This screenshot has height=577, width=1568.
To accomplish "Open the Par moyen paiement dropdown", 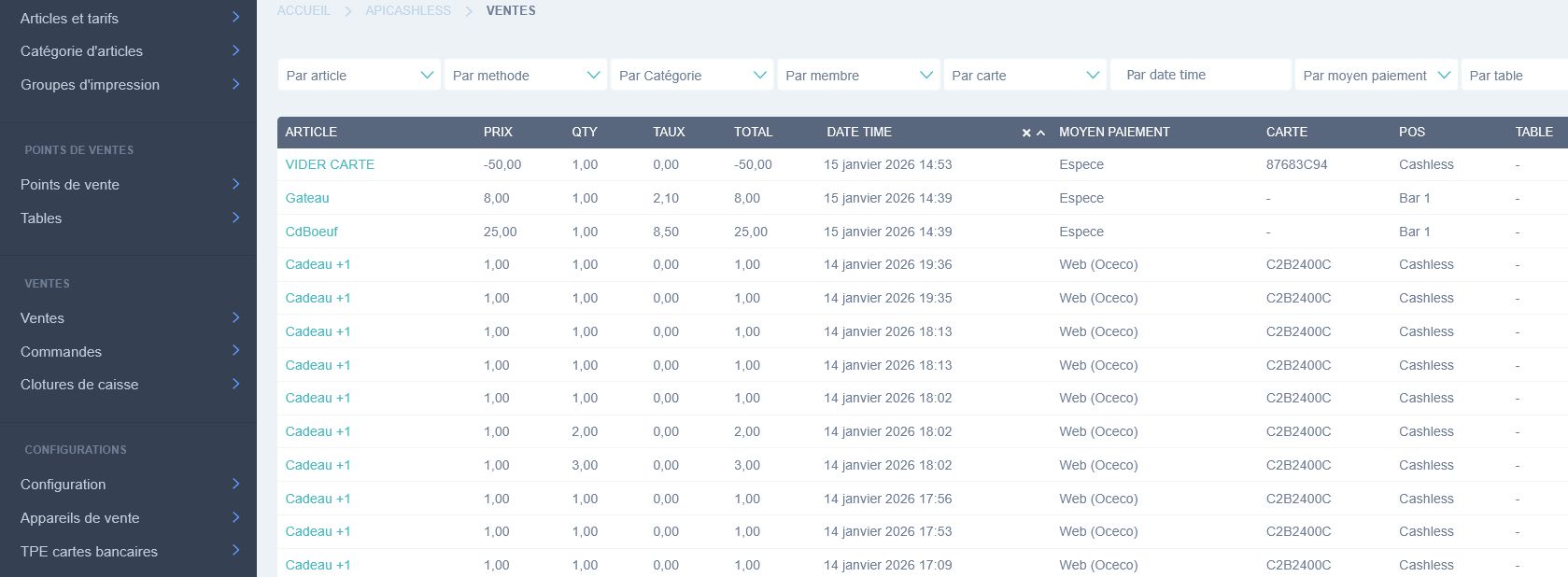I will [1377, 76].
